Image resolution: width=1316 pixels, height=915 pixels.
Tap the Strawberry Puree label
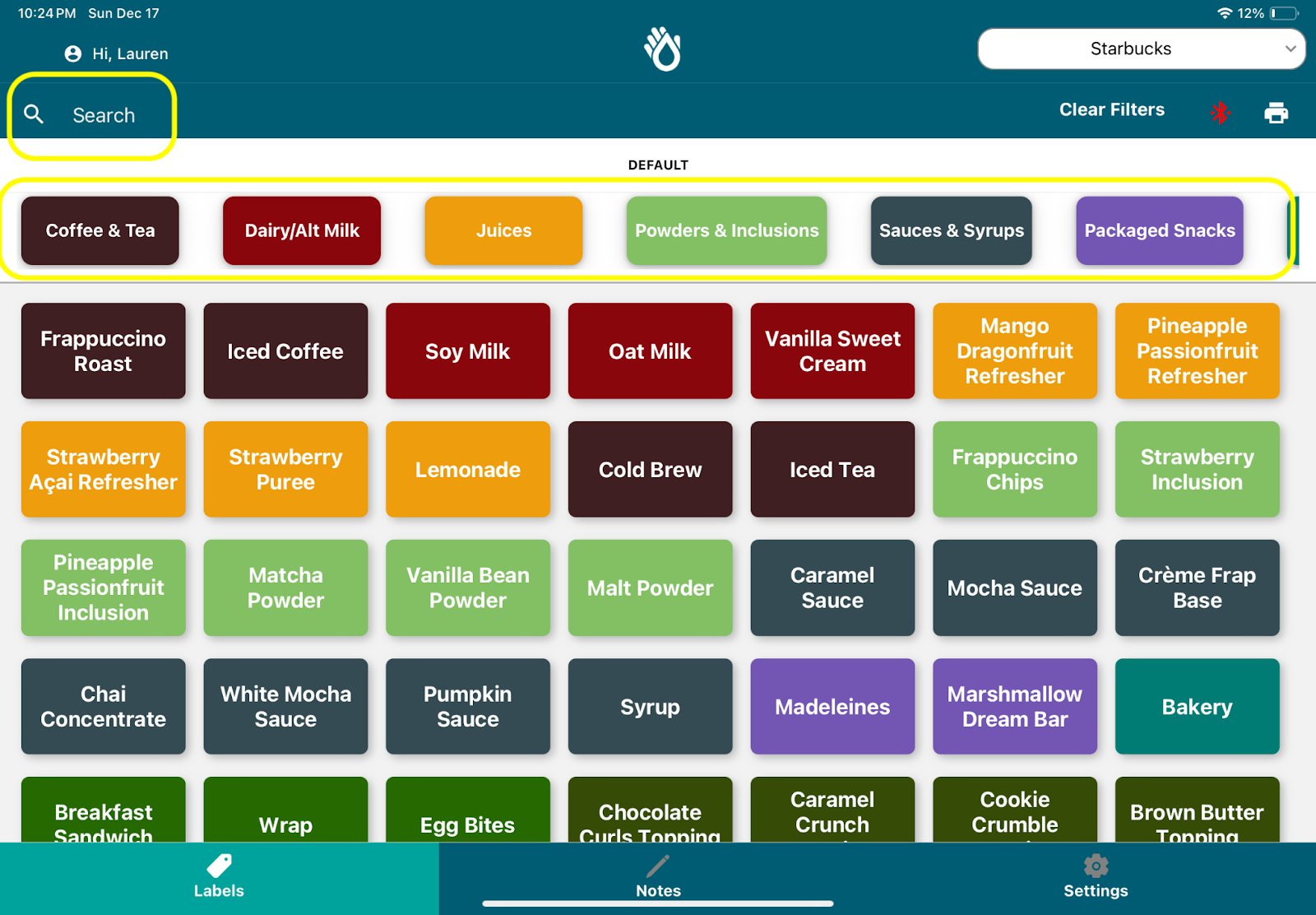285,470
